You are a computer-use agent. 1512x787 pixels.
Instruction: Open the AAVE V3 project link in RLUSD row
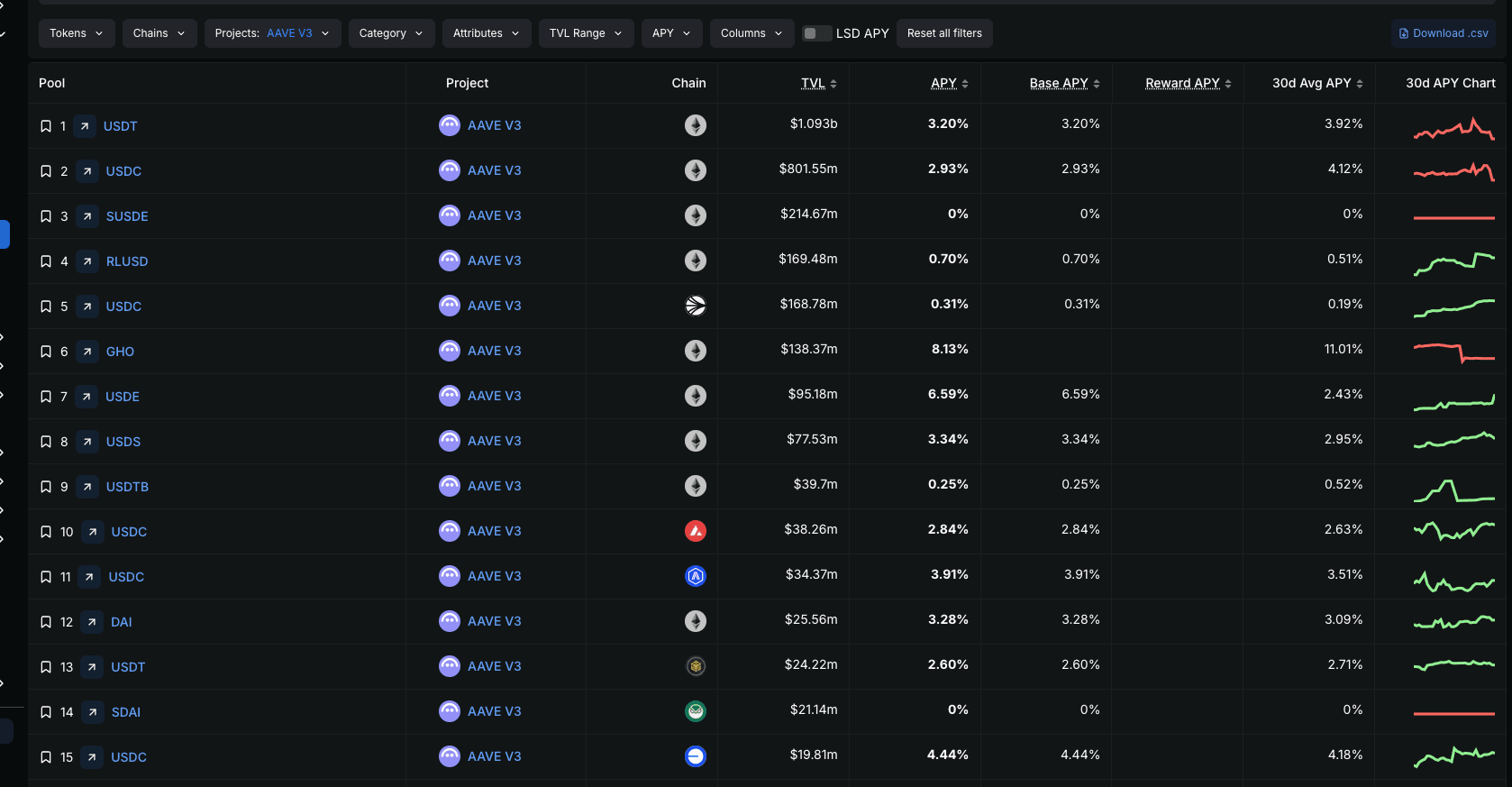point(495,261)
